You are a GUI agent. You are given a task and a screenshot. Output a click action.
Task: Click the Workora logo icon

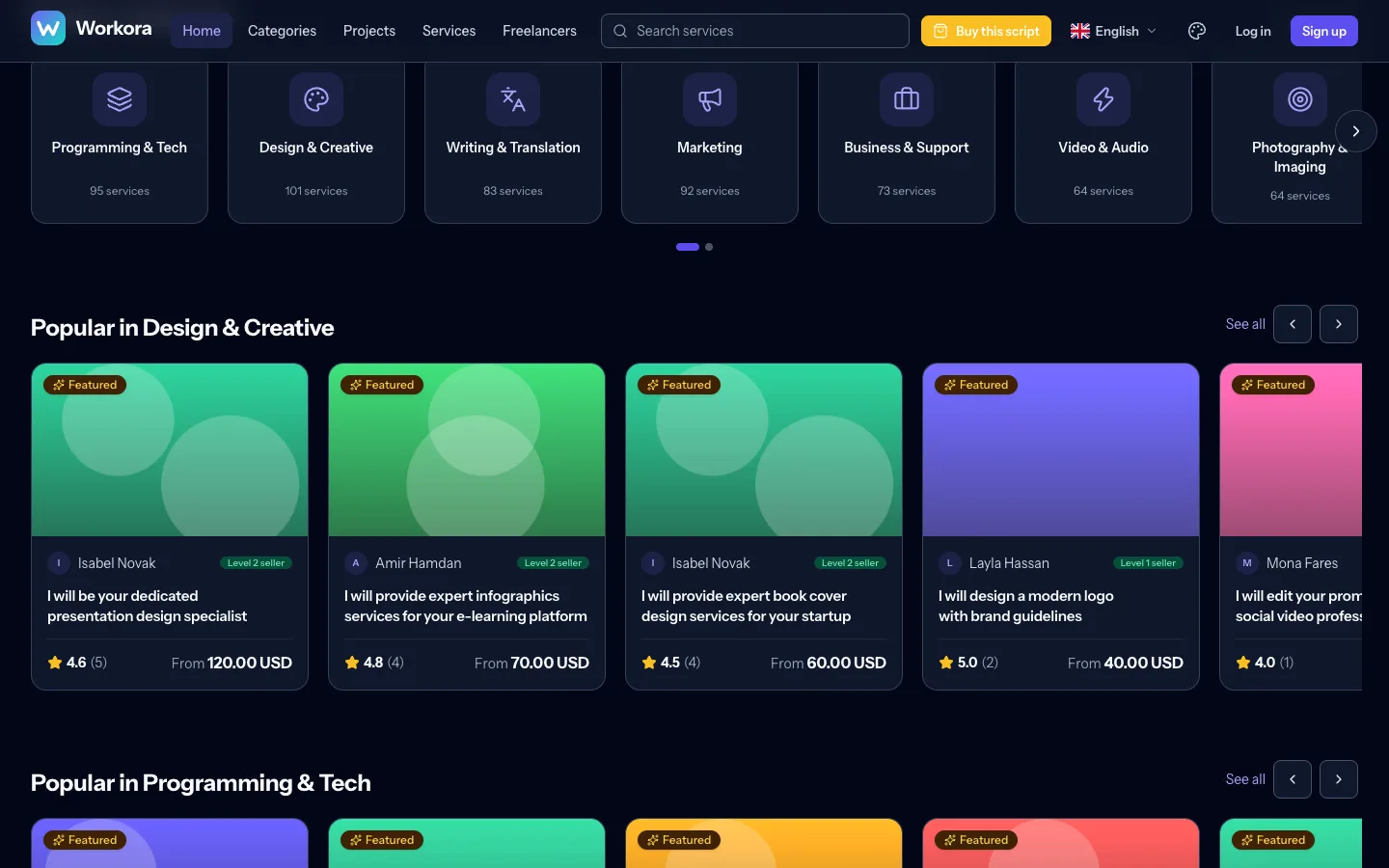(48, 29)
